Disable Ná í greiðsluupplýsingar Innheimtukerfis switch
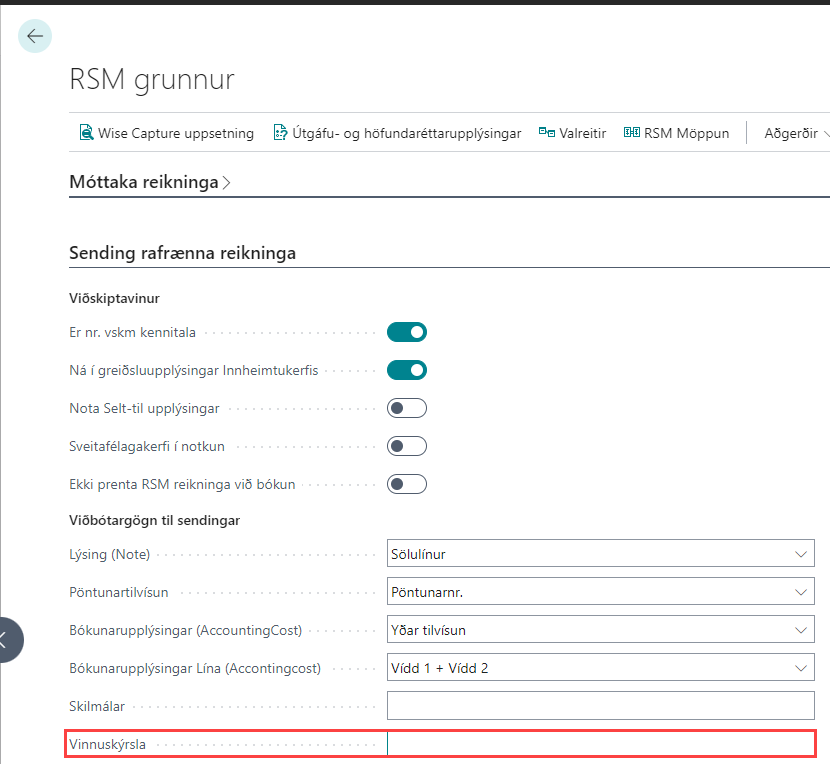 (x=407, y=370)
